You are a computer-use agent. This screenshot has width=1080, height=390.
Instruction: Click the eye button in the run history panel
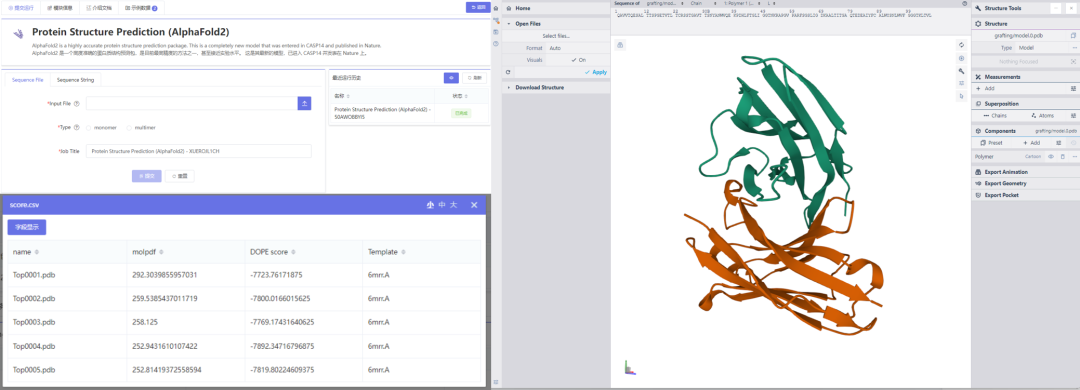click(x=451, y=78)
